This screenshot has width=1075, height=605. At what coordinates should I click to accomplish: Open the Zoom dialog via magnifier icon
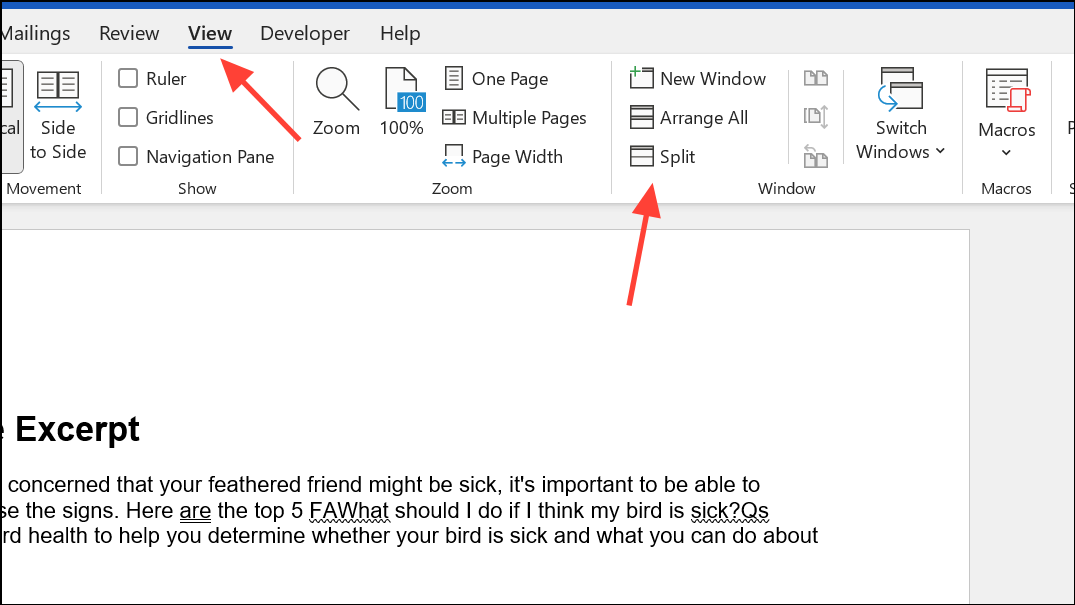pos(336,100)
